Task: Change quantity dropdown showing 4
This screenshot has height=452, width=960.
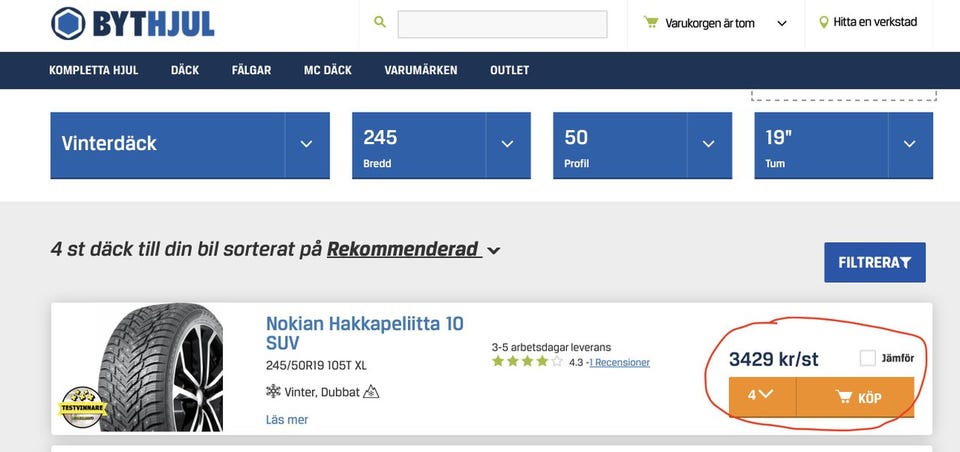Action: point(762,396)
